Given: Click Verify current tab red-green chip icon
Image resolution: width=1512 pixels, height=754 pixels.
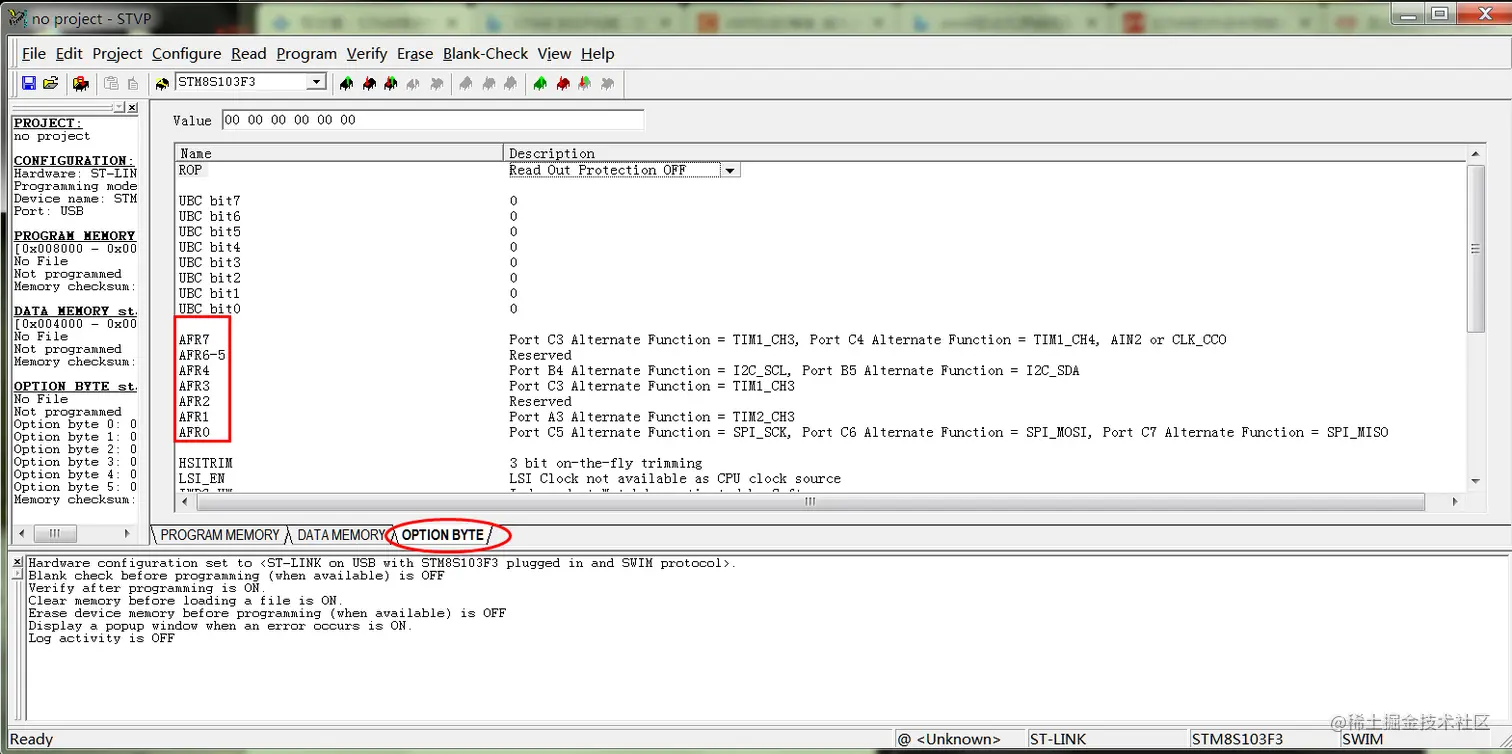Looking at the screenshot, I should coord(391,83).
